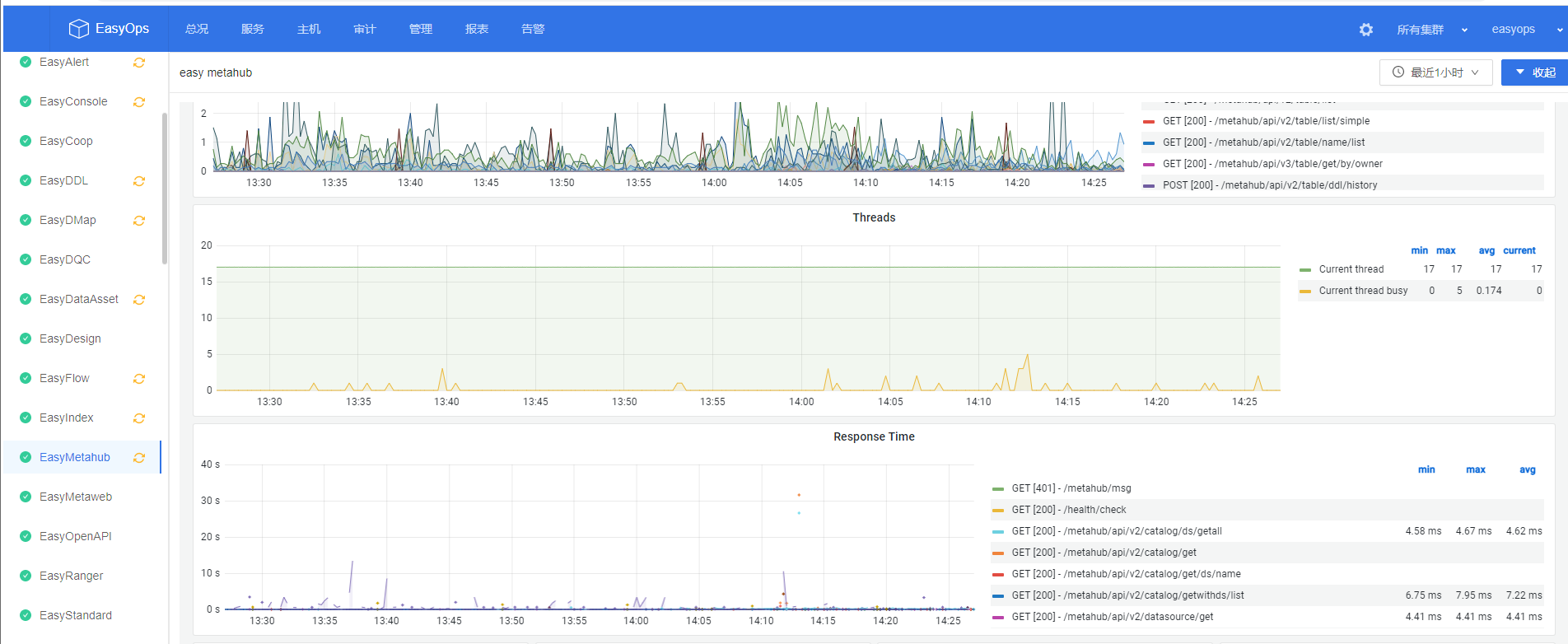The image size is (1568, 644).
Task: Click green status check icon of EasyDesign
Action: [x=26, y=338]
